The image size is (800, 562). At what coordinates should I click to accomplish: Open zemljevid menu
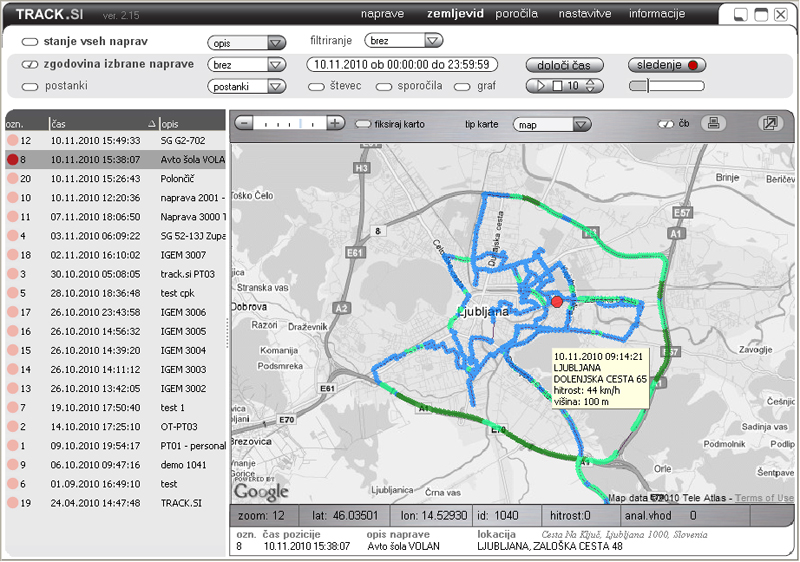[455, 14]
